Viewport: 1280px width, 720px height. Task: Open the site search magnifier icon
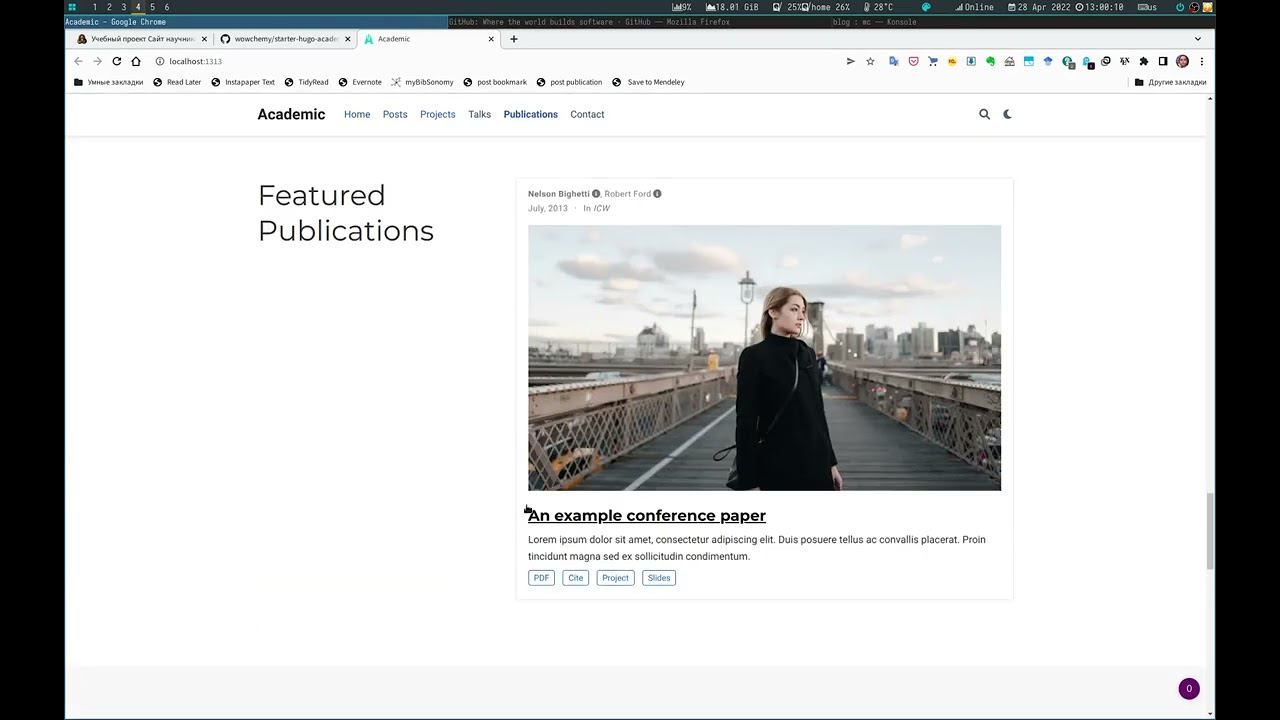[984, 114]
